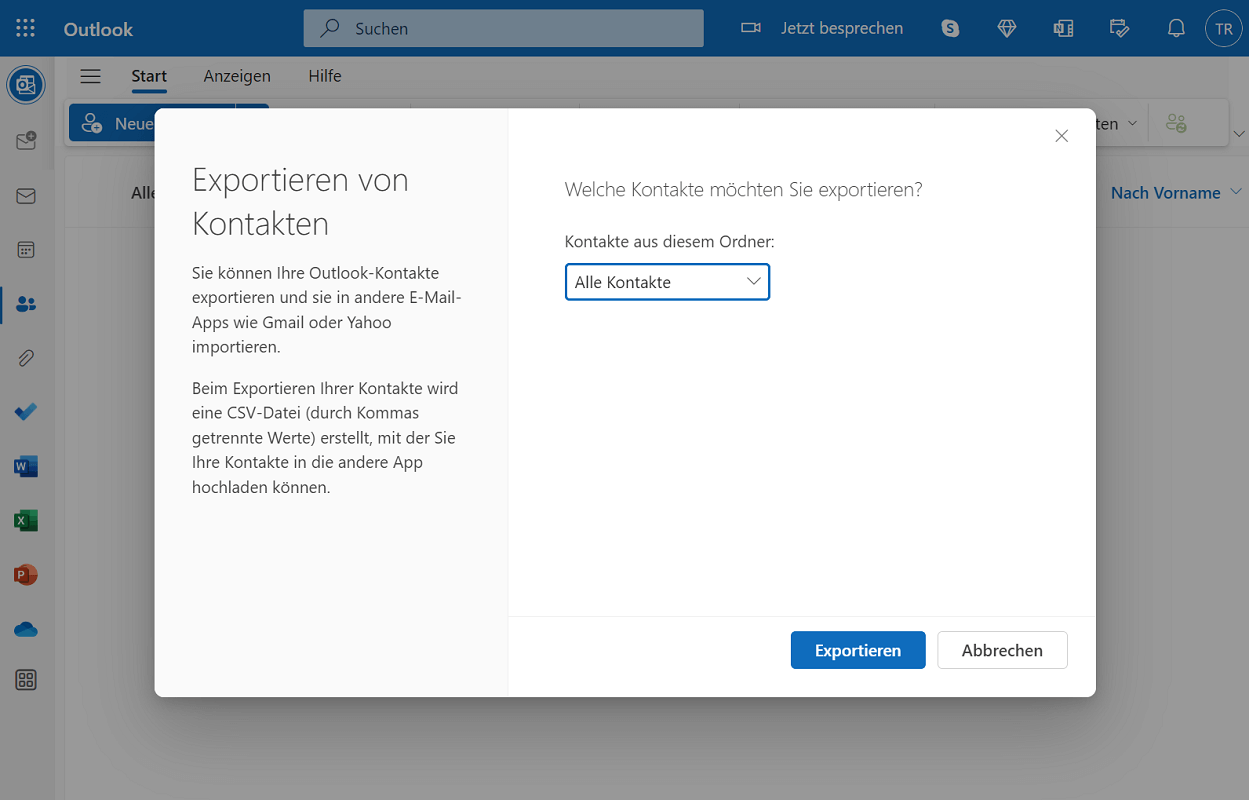Open People contacts in sidebar
1249x800 pixels.
pos(26,304)
